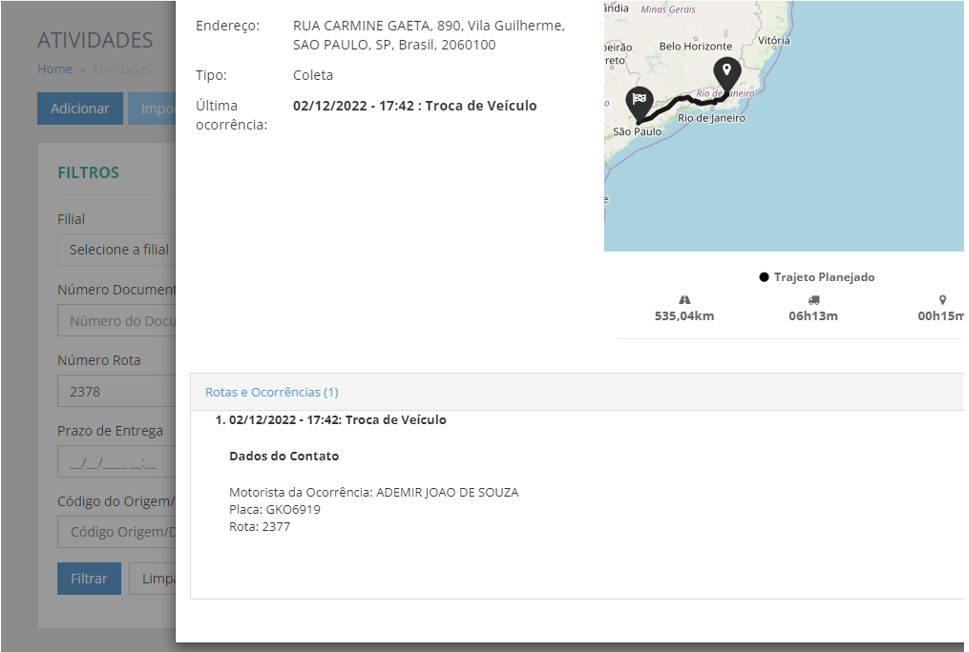Click occurrence entry '1. 02/12/2022 - 17:42: Troca de Veículo'
The image size is (969, 652).
[x=331, y=420]
